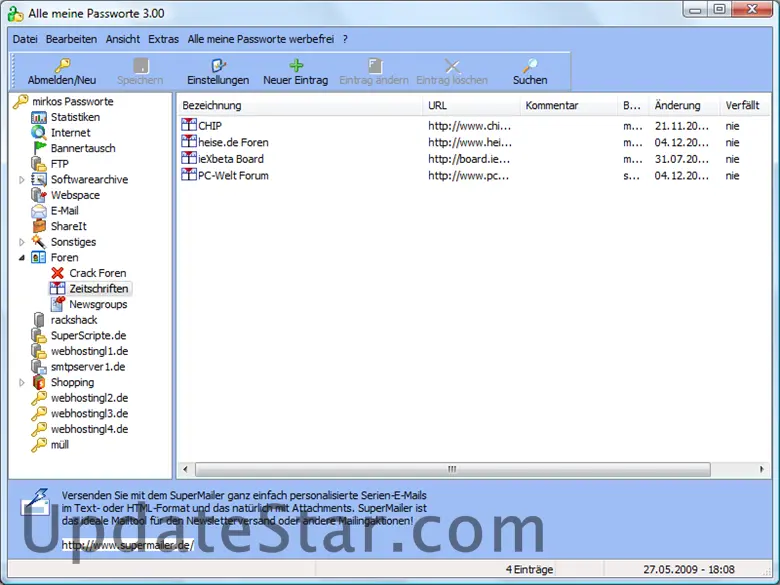
Task: Click the Eintrag löschen X icon
Action: click(x=452, y=66)
